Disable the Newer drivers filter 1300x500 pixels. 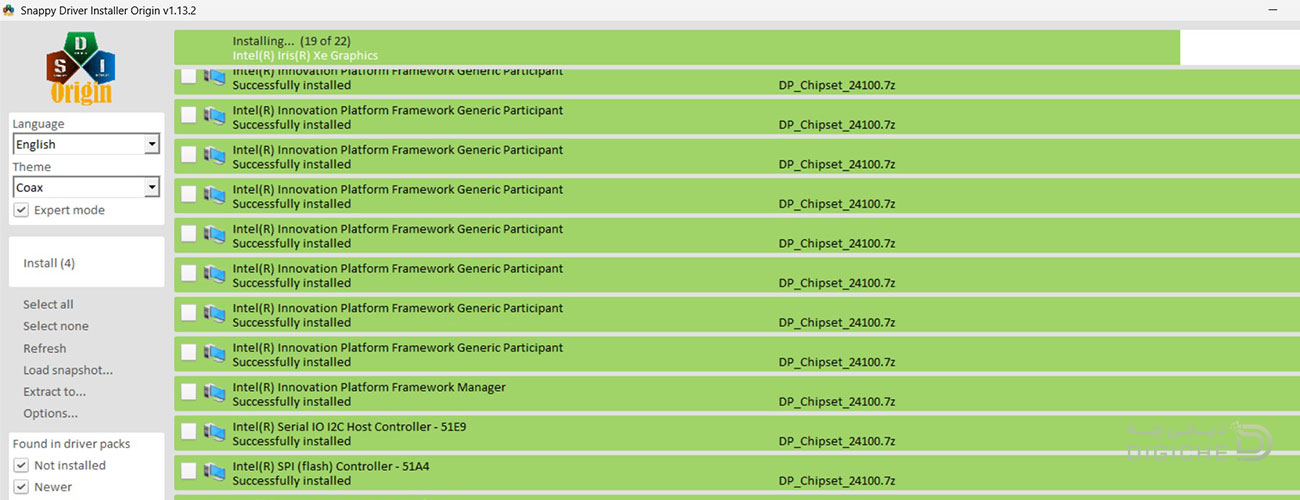point(21,487)
